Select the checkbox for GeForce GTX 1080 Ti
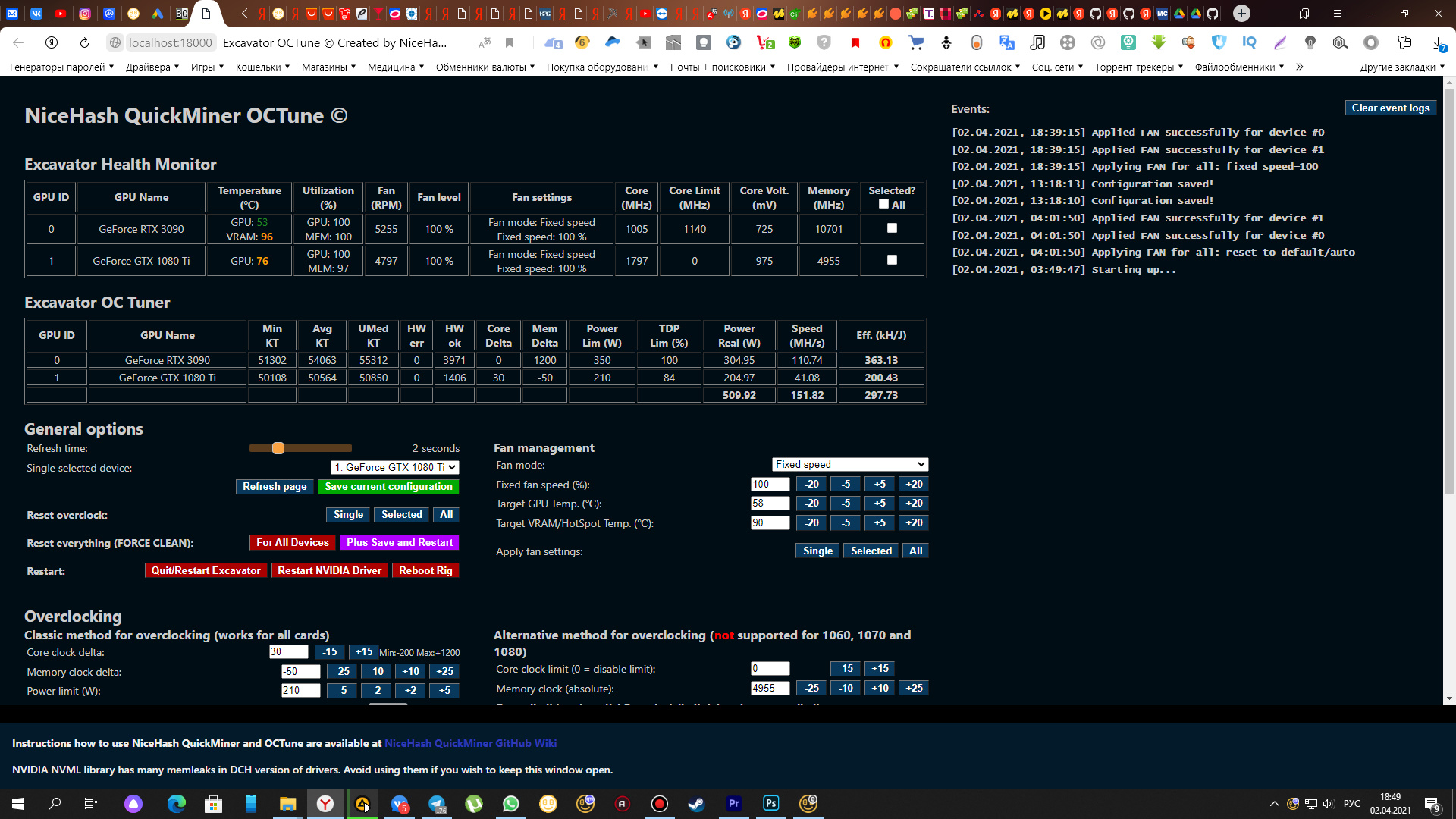 (892, 260)
